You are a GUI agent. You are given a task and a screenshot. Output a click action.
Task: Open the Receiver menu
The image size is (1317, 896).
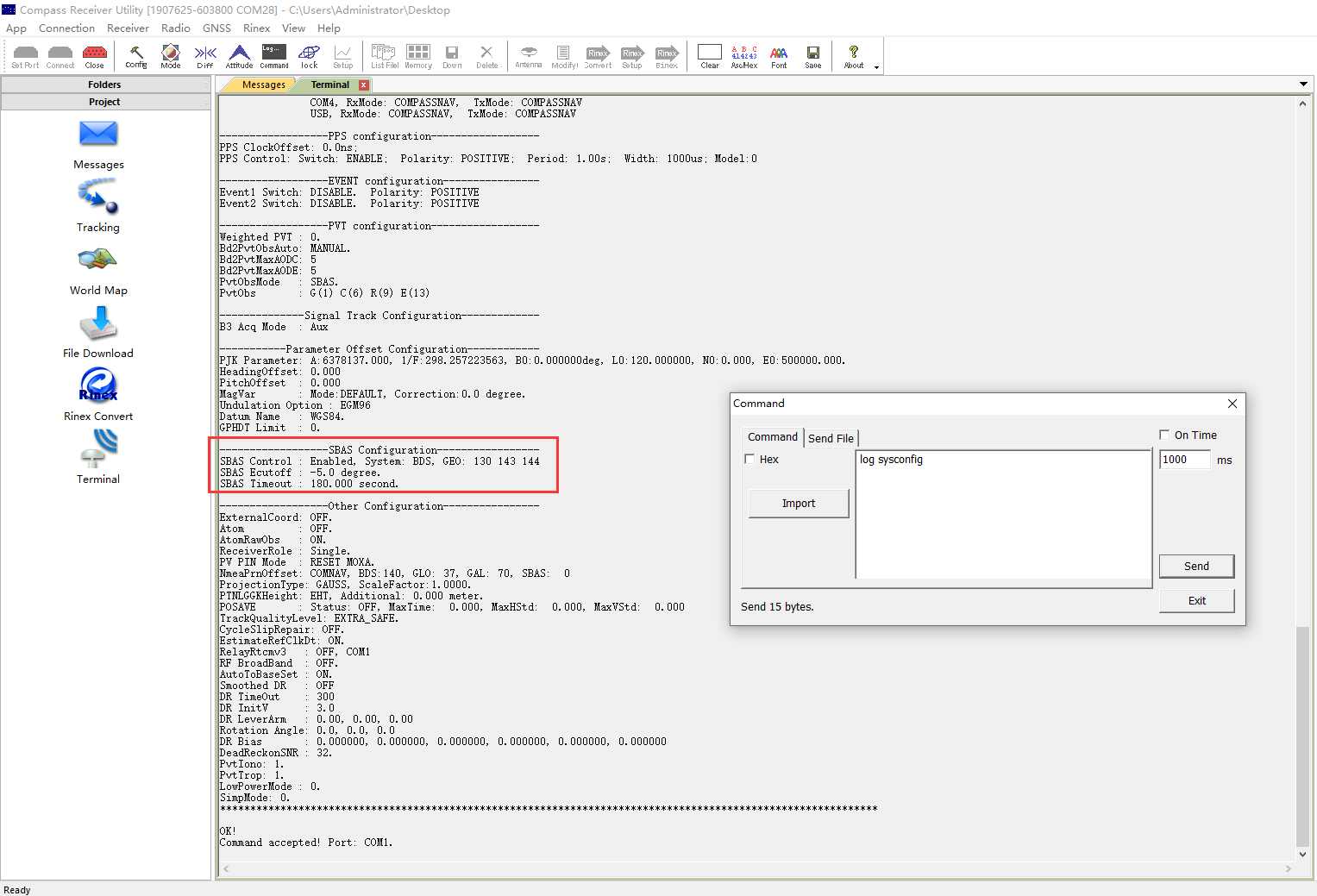(128, 28)
